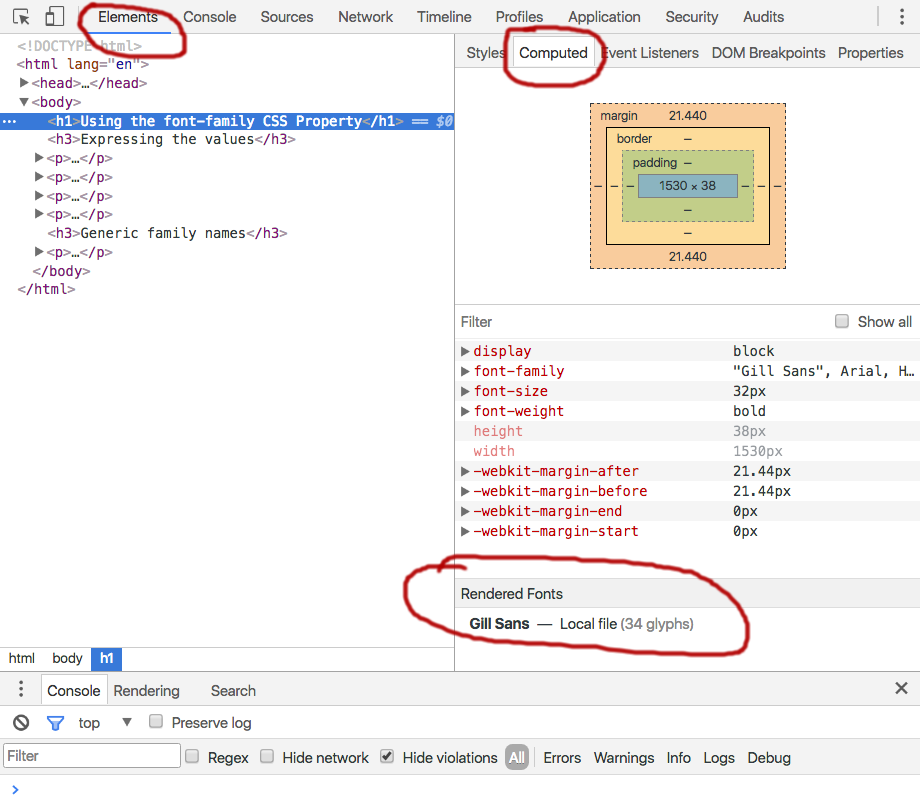Toggle the device toolbar icon
The width and height of the screenshot is (920, 807).
click(55, 16)
